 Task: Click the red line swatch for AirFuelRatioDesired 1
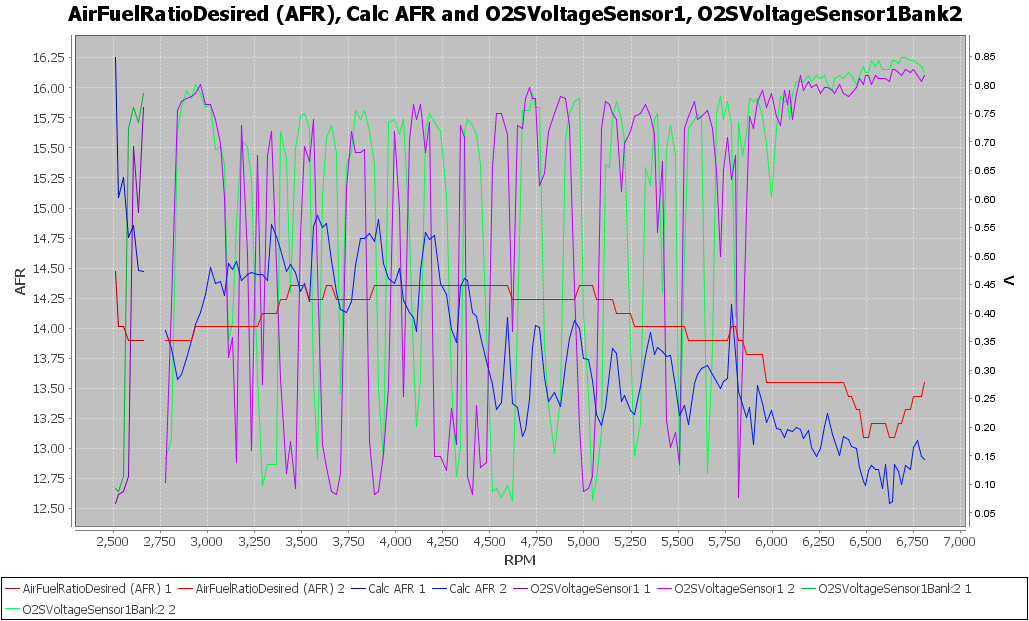(12, 589)
